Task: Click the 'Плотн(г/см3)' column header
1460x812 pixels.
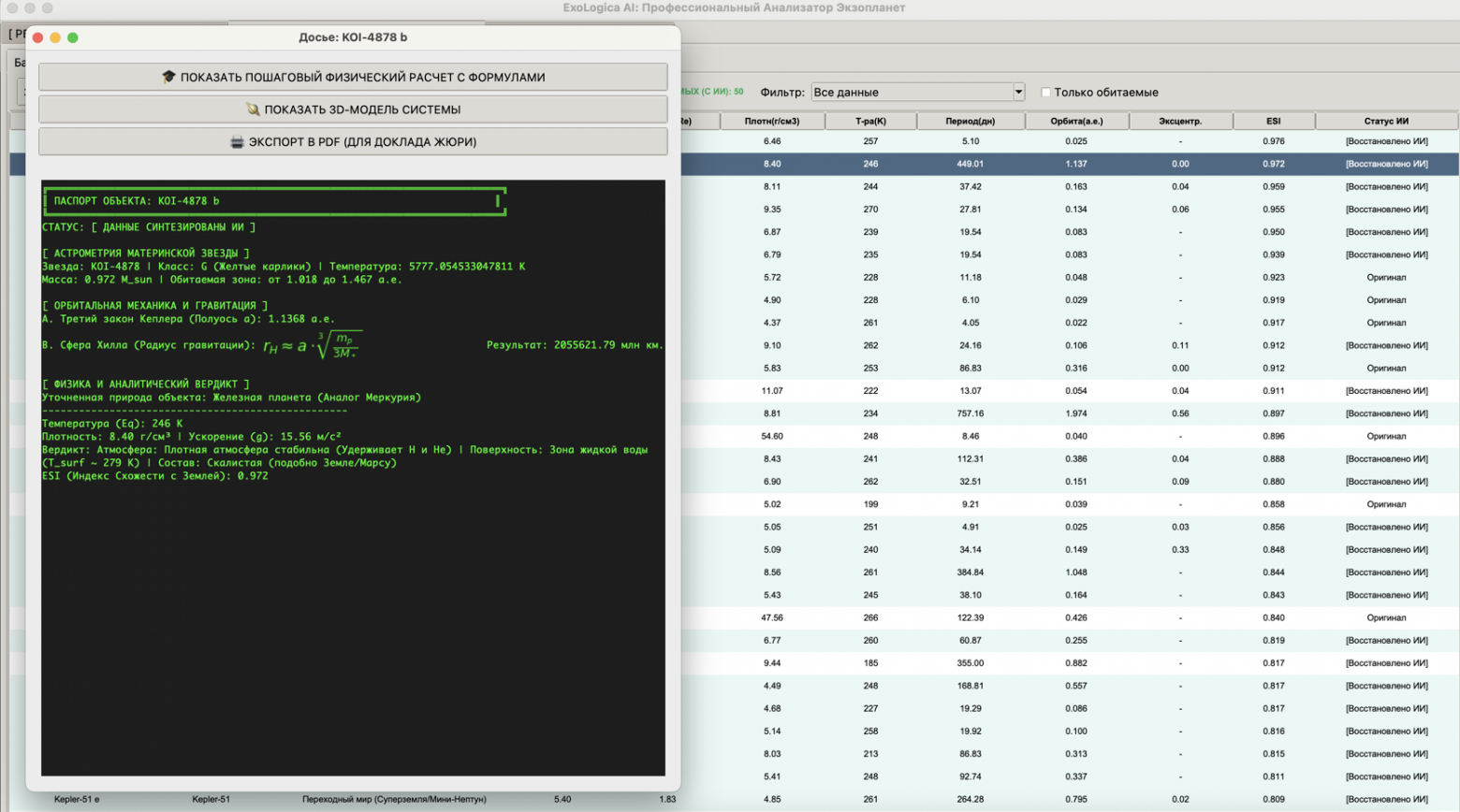Action: coord(772,121)
